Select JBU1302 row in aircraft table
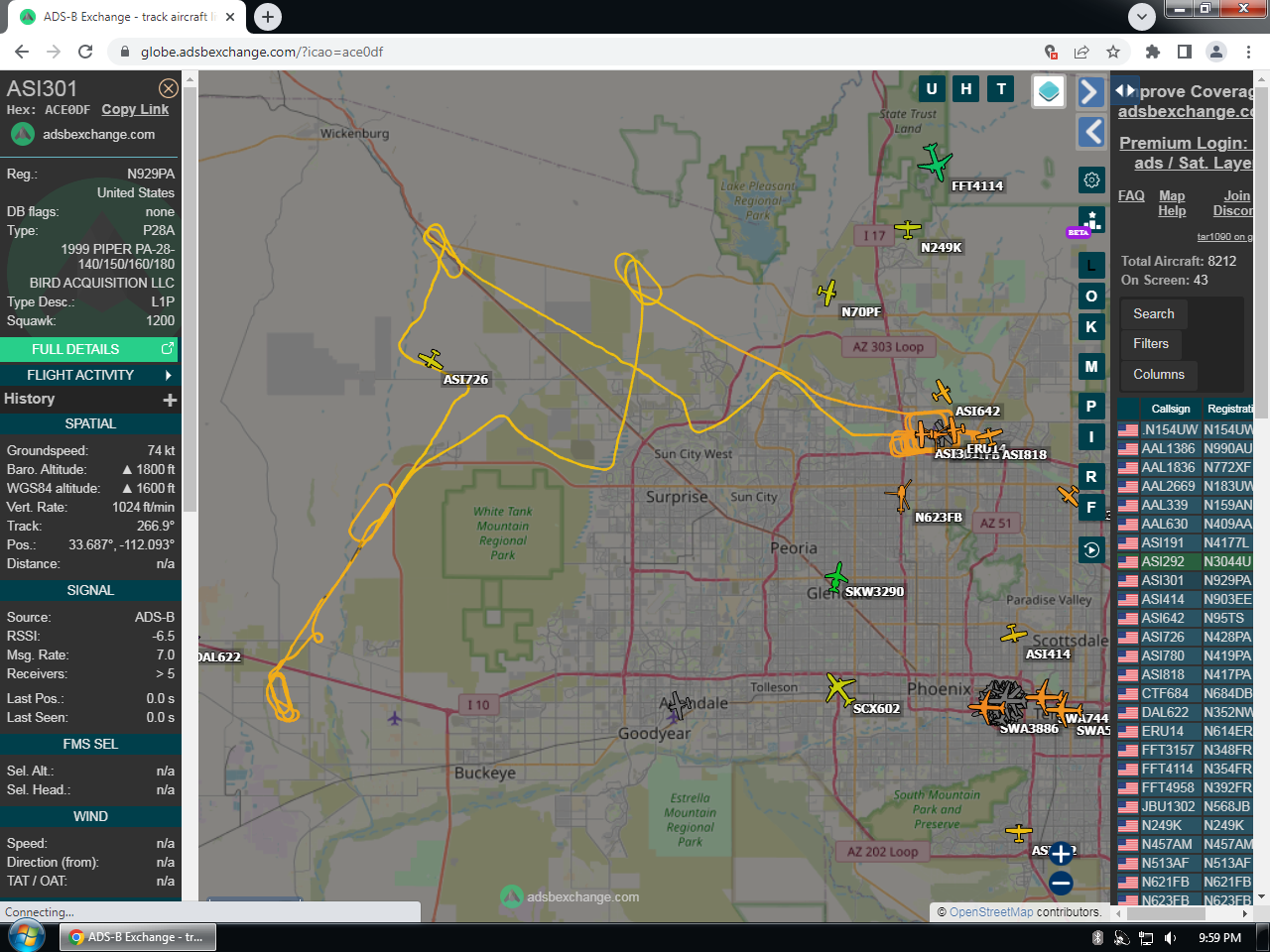The image size is (1270, 952). click(1186, 806)
